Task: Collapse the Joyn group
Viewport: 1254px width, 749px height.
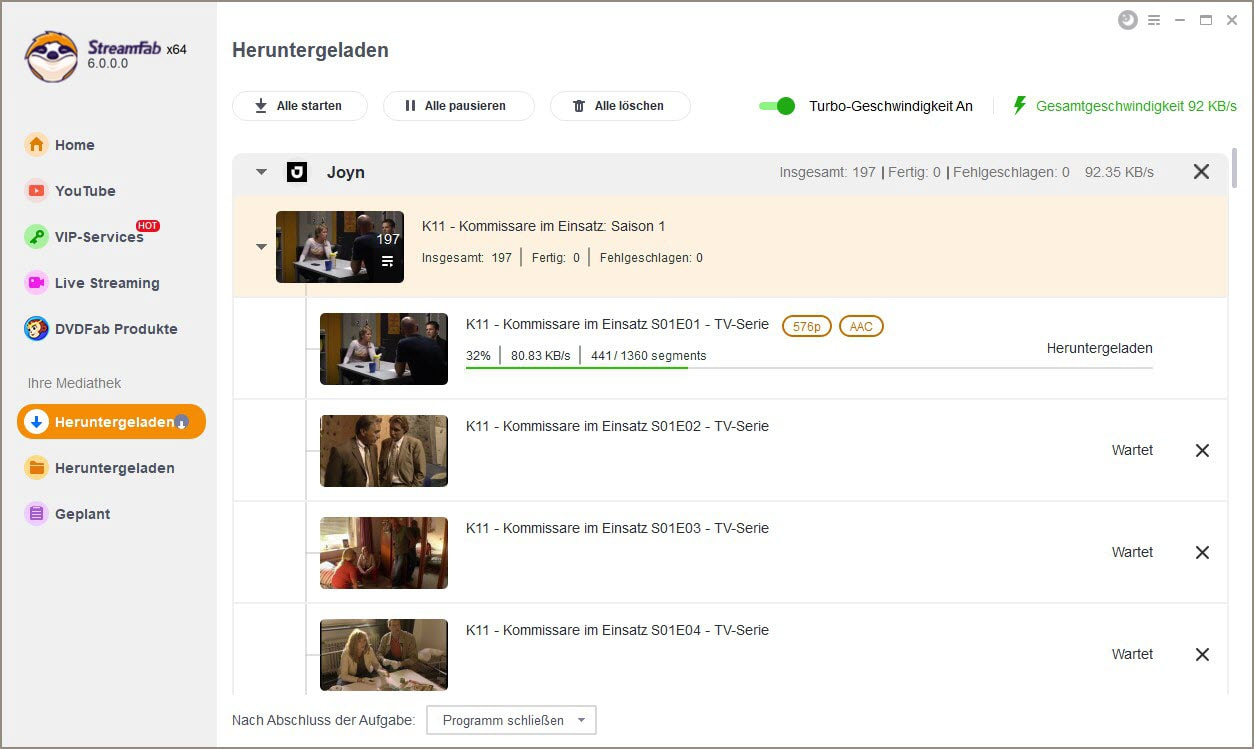Action: click(261, 172)
